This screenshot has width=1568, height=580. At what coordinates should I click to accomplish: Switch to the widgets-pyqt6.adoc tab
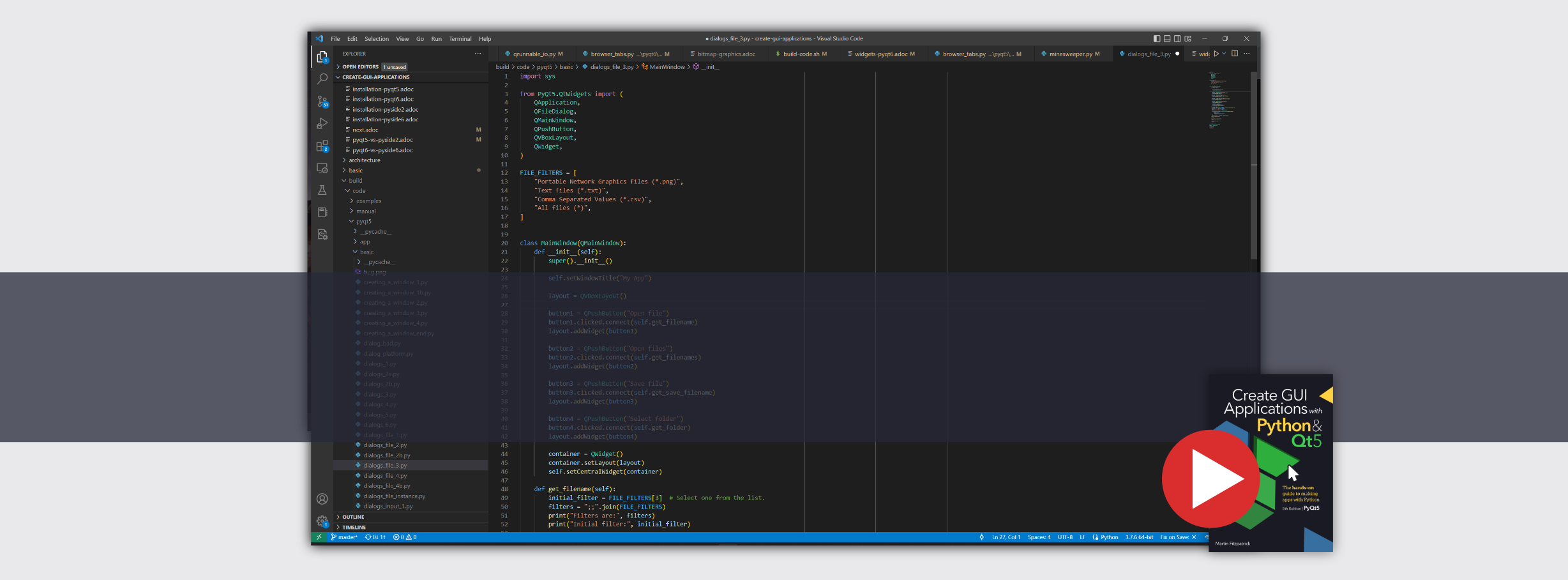(883, 54)
